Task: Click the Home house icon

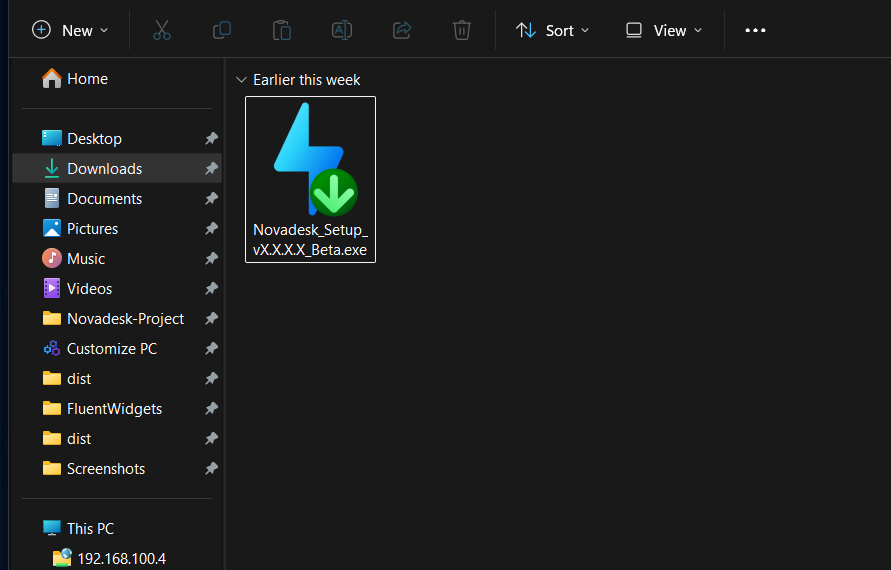Action: click(x=52, y=78)
